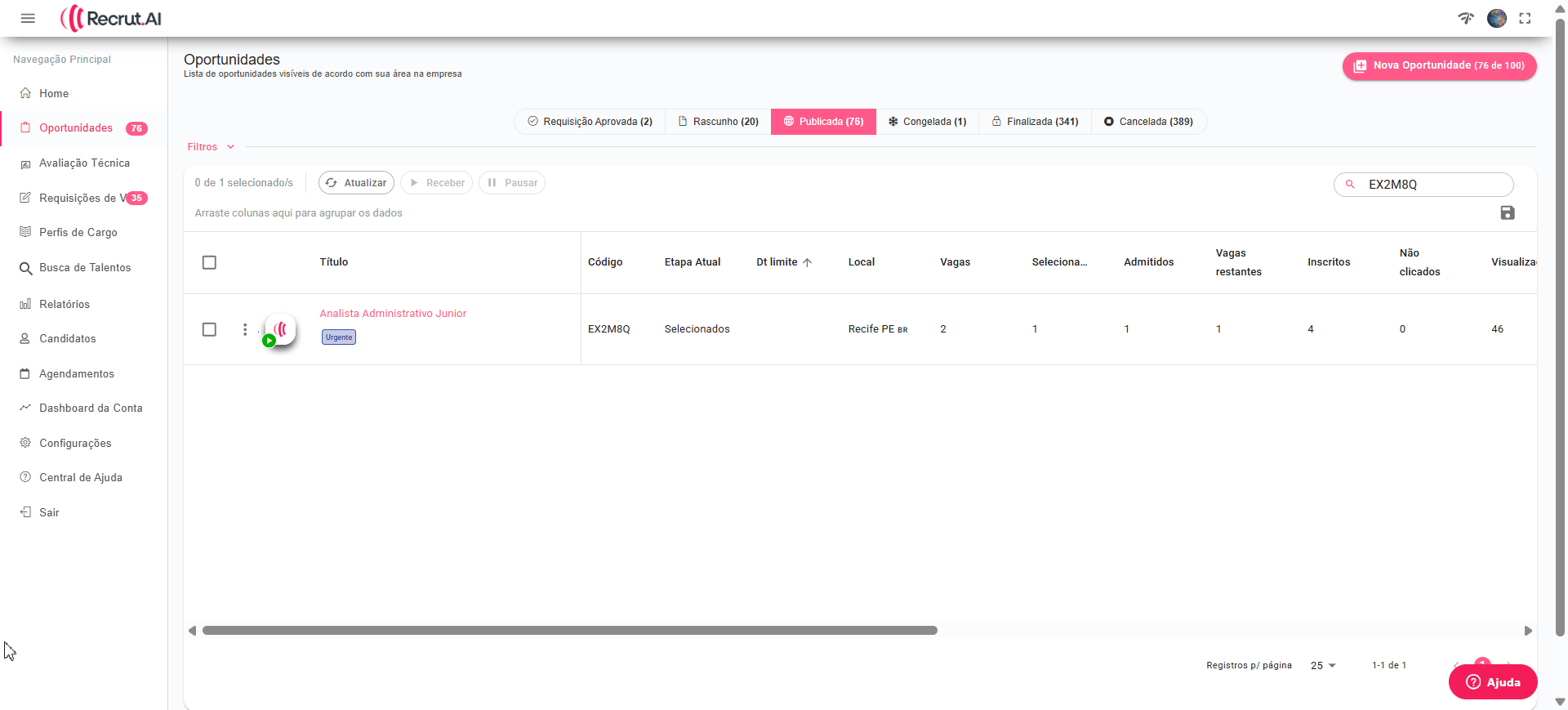This screenshot has height=710, width=1568.
Task: Switch to the Rascunho (20) tab
Action: (x=718, y=122)
